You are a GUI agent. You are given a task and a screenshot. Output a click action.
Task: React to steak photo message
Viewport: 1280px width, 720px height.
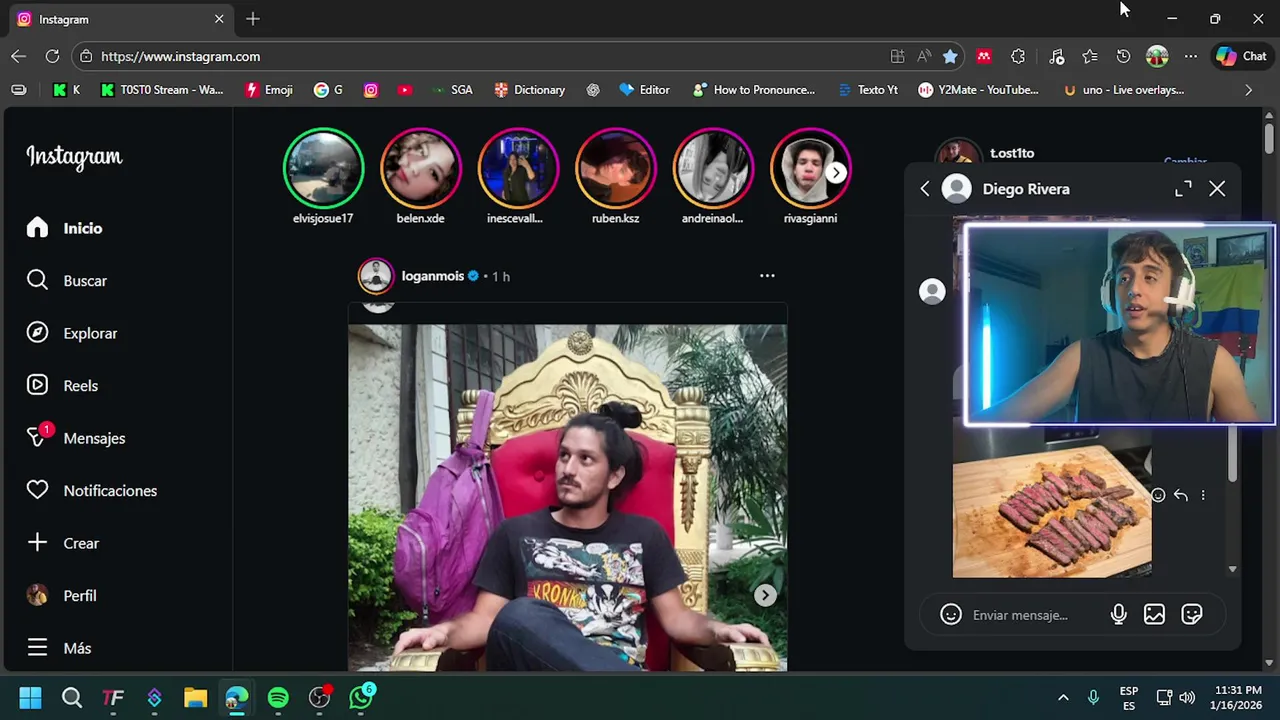click(1158, 495)
